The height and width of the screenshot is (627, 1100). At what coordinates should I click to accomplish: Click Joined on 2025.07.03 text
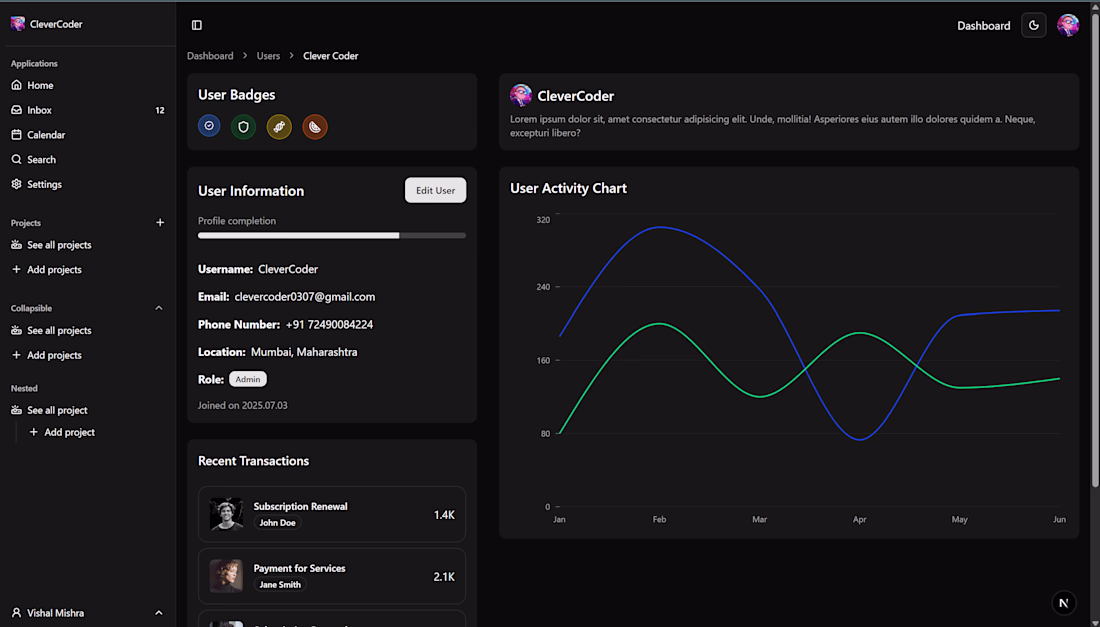243,405
